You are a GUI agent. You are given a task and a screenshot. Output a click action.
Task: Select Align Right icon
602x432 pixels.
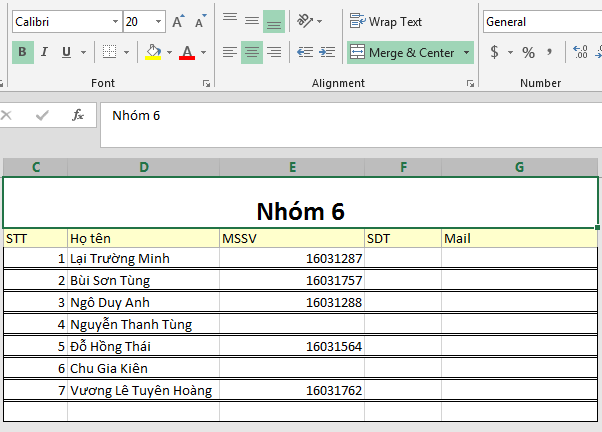[274, 52]
